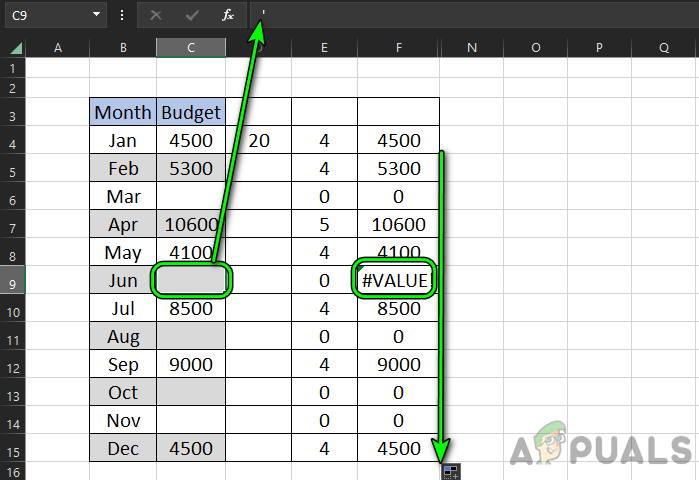Select the Aug cell

click(x=123, y=336)
